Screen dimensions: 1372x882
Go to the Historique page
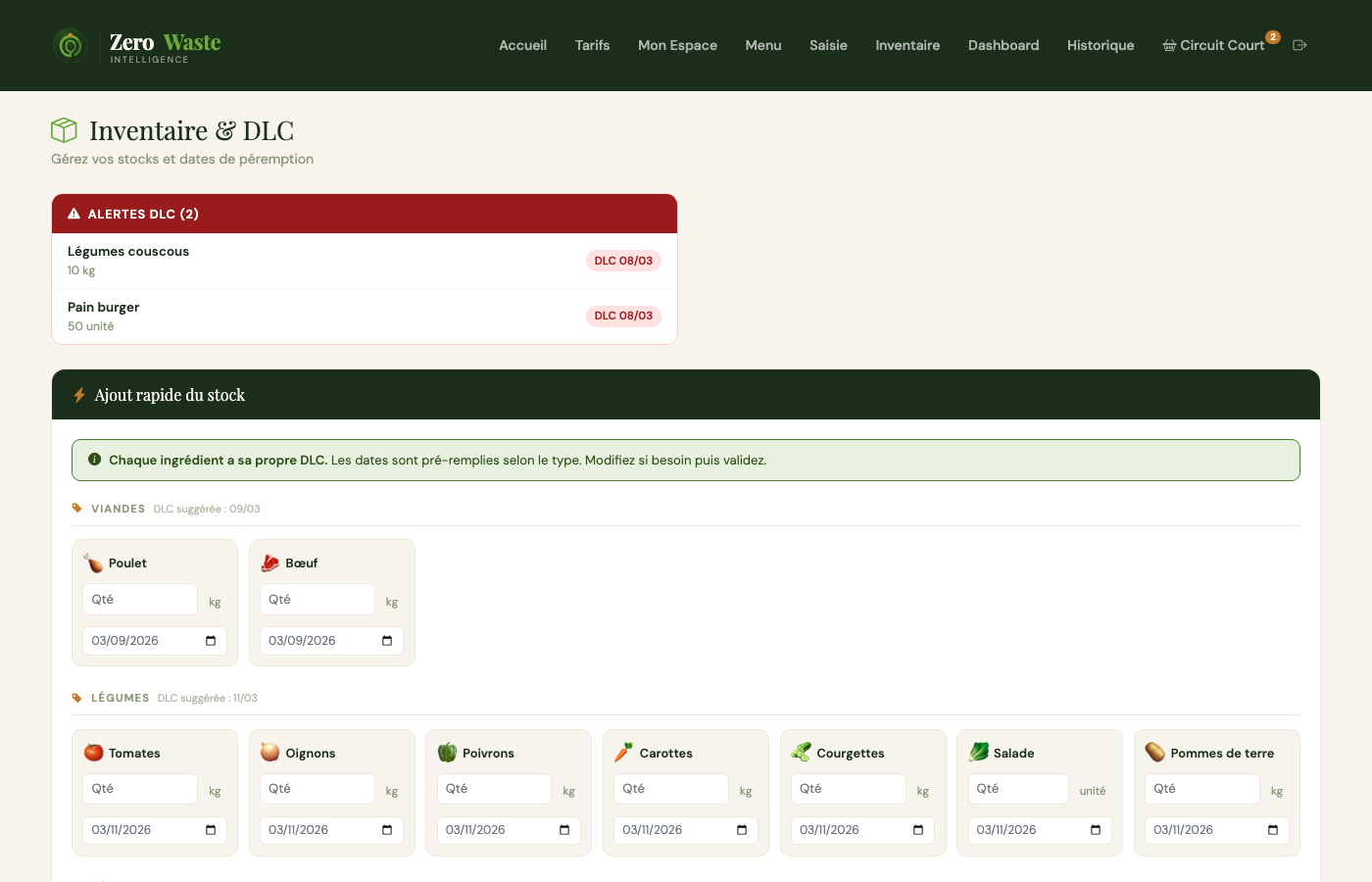pyautogui.click(x=1100, y=45)
